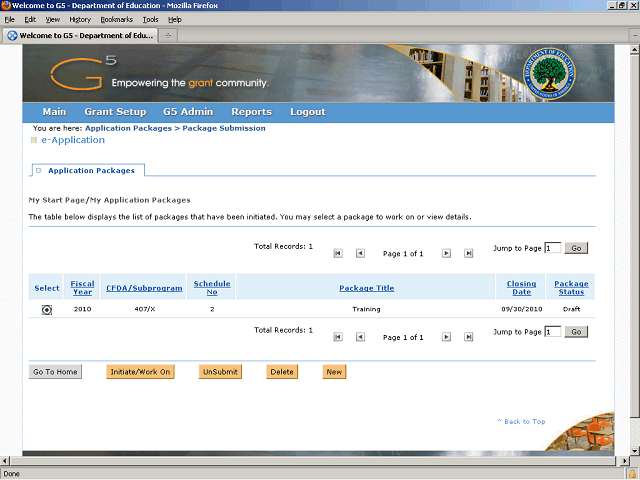The width and height of the screenshot is (640, 480).
Task: Sort by Schedule No column
Action: [x=212, y=288]
